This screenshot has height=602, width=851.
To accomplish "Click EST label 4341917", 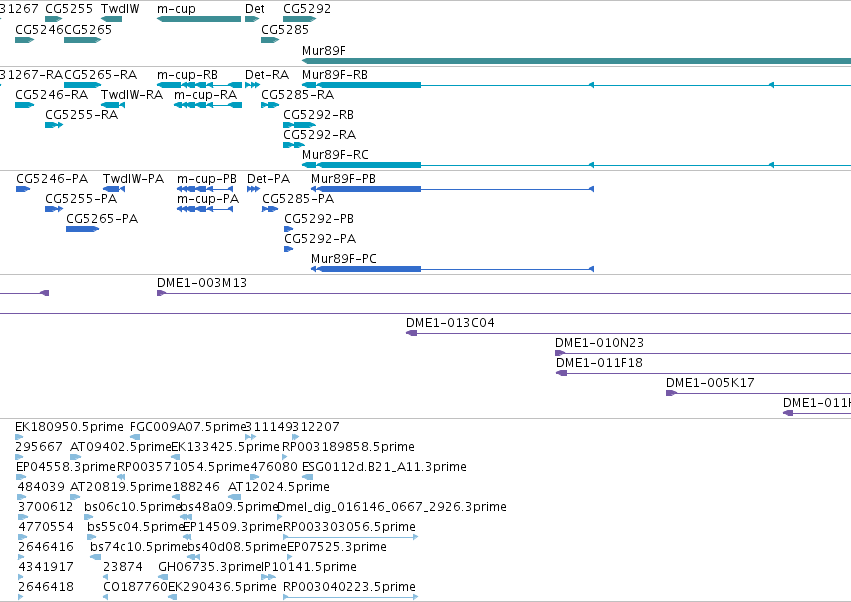I will tap(46, 567).
